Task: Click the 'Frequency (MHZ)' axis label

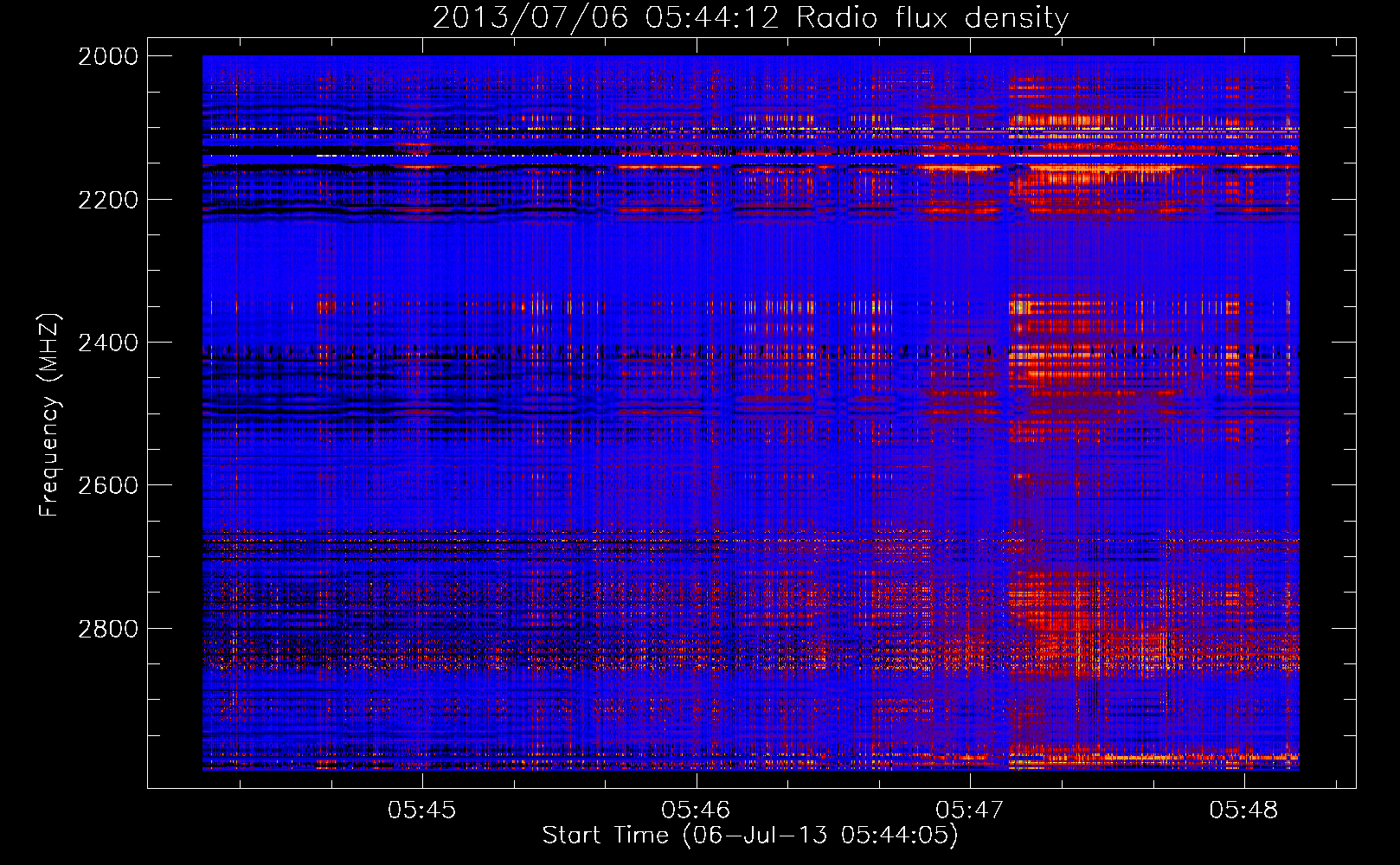Action: tap(49, 415)
